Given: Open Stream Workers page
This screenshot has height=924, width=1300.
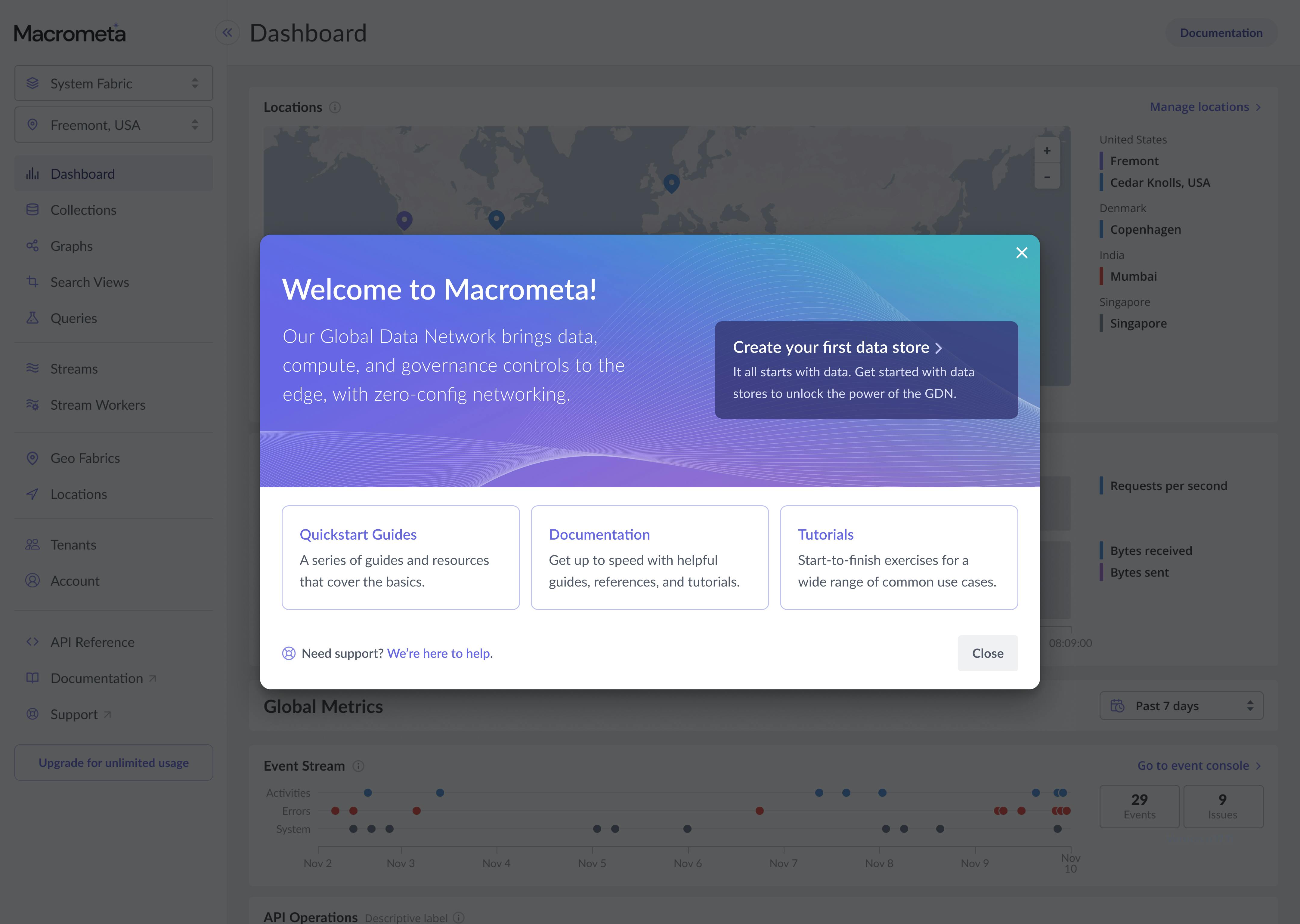Looking at the screenshot, I should (x=114, y=405).
